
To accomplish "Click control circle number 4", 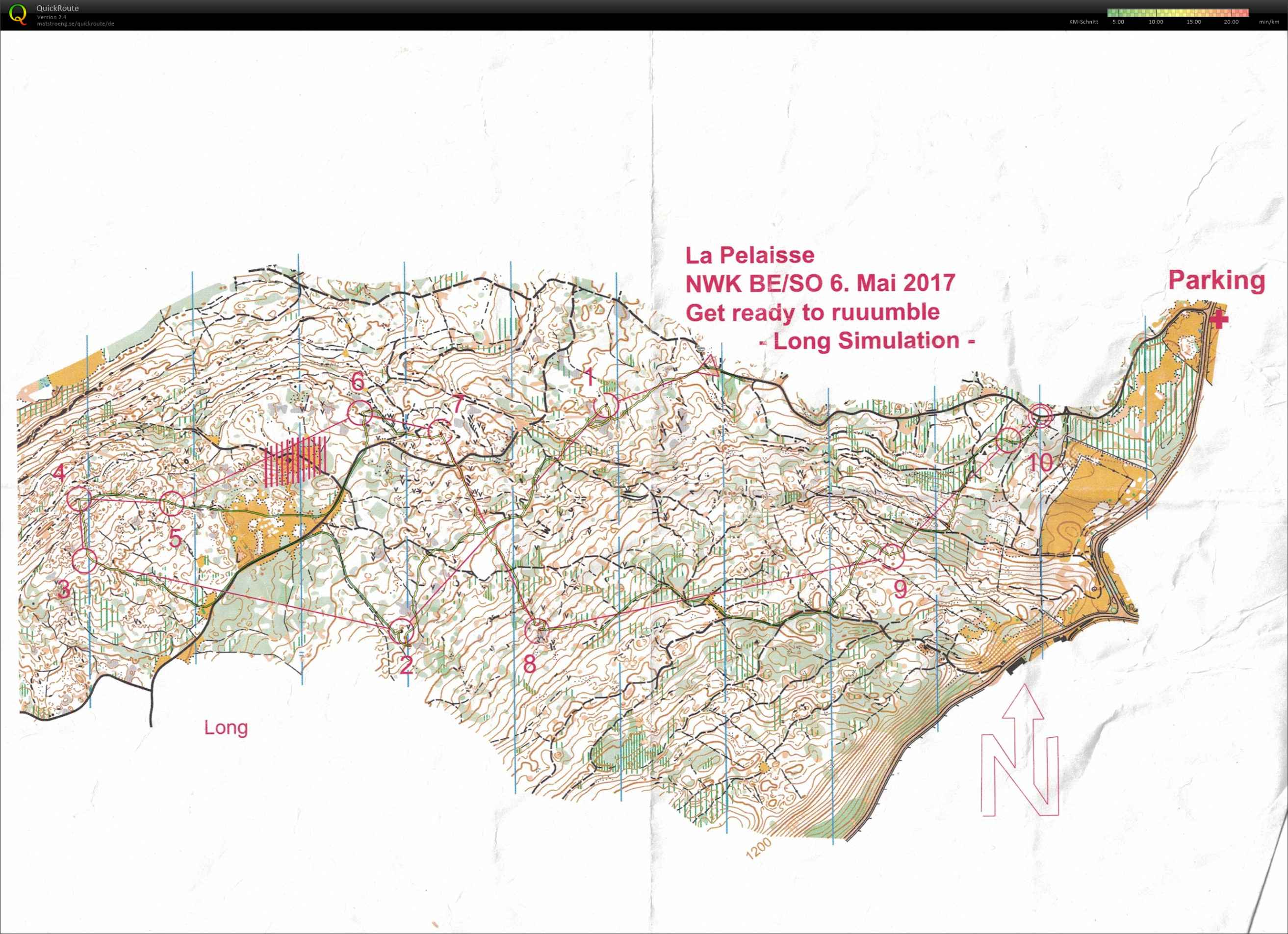I will (x=79, y=499).
